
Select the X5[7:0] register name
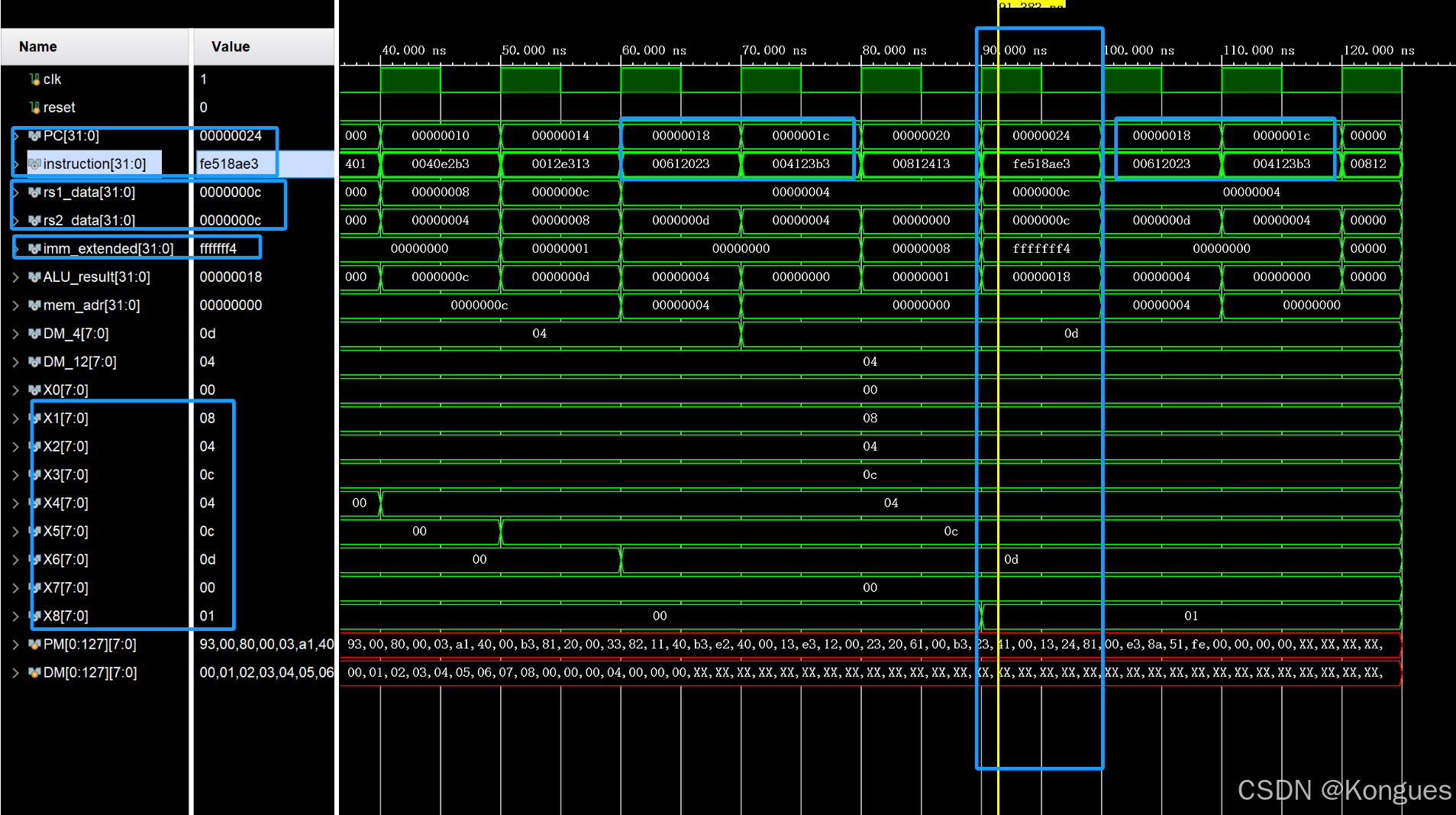tap(66, 531)
